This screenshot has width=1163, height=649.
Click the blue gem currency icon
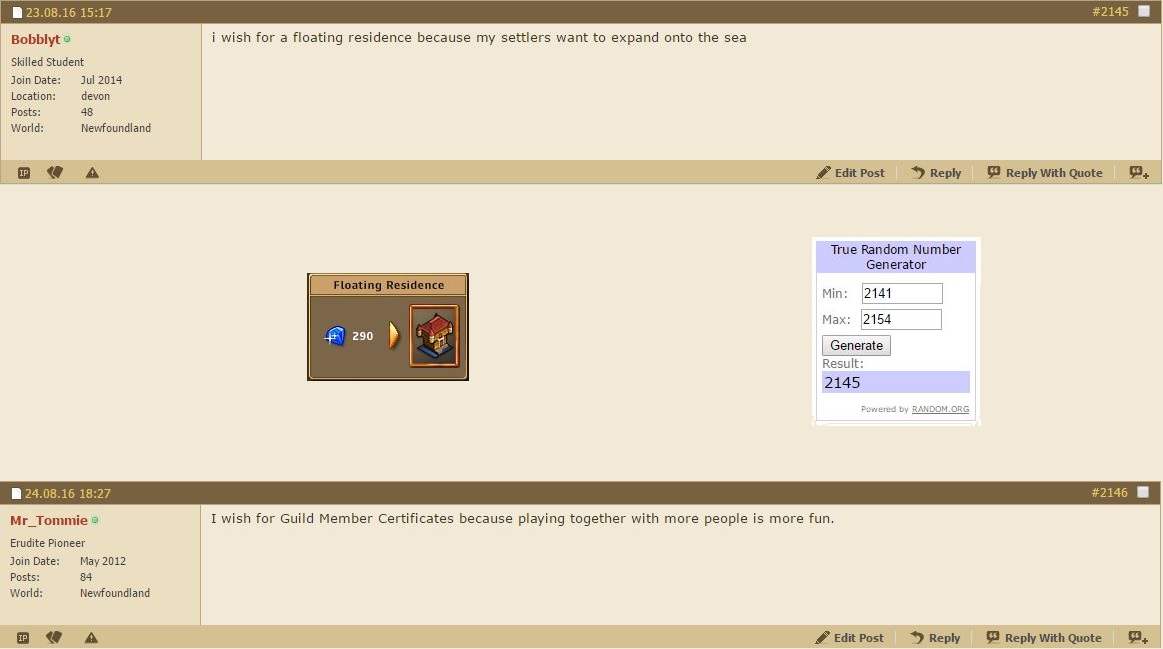(335, 336)
